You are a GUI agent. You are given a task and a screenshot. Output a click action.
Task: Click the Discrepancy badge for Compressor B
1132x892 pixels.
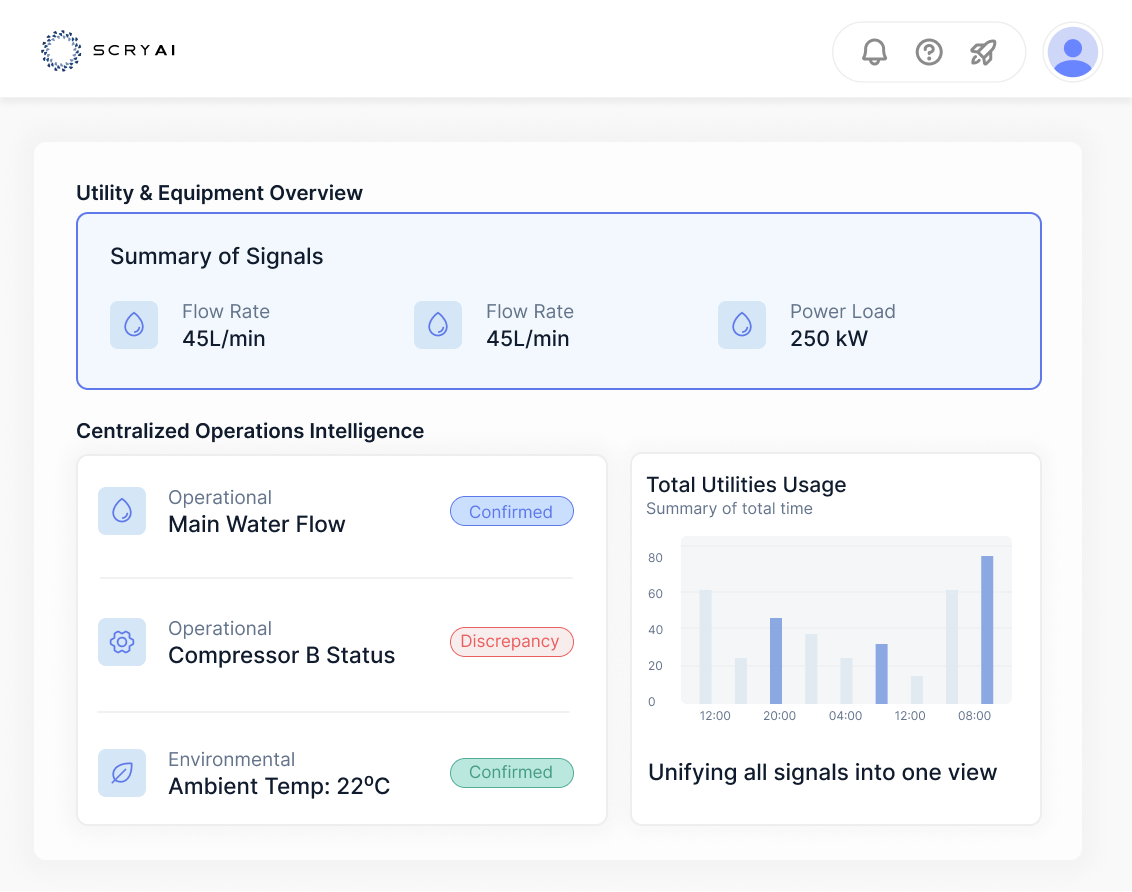(512, 642)
